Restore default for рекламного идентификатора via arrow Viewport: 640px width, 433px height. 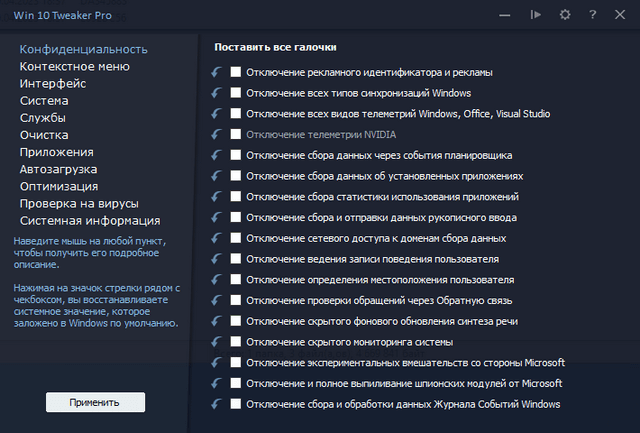pyautogui.click(x=216, y=72)
